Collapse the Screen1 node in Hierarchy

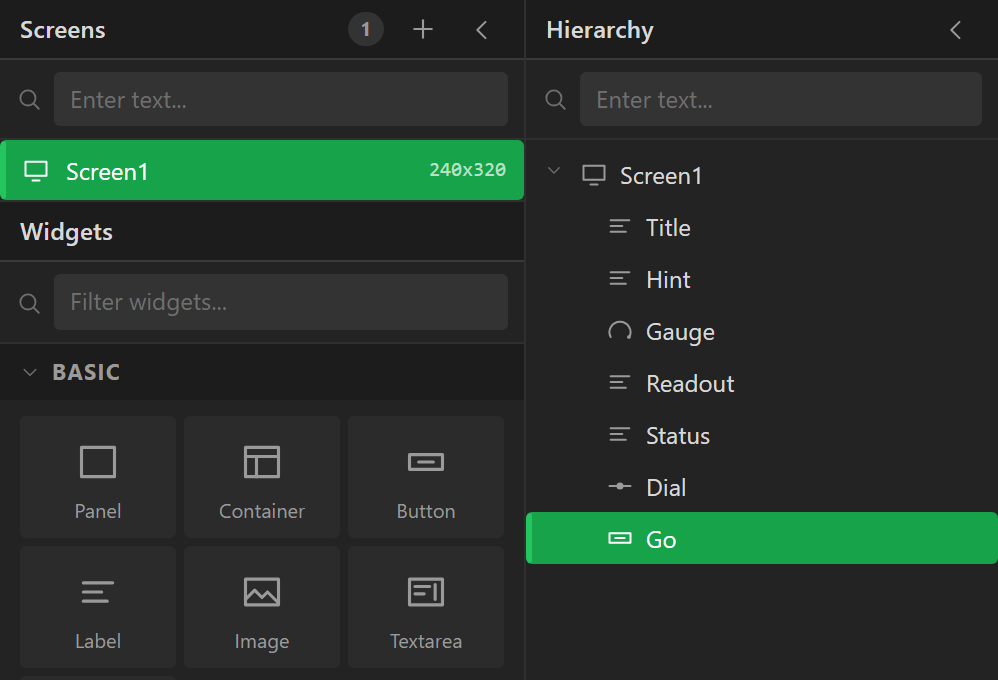click(554, 171)
